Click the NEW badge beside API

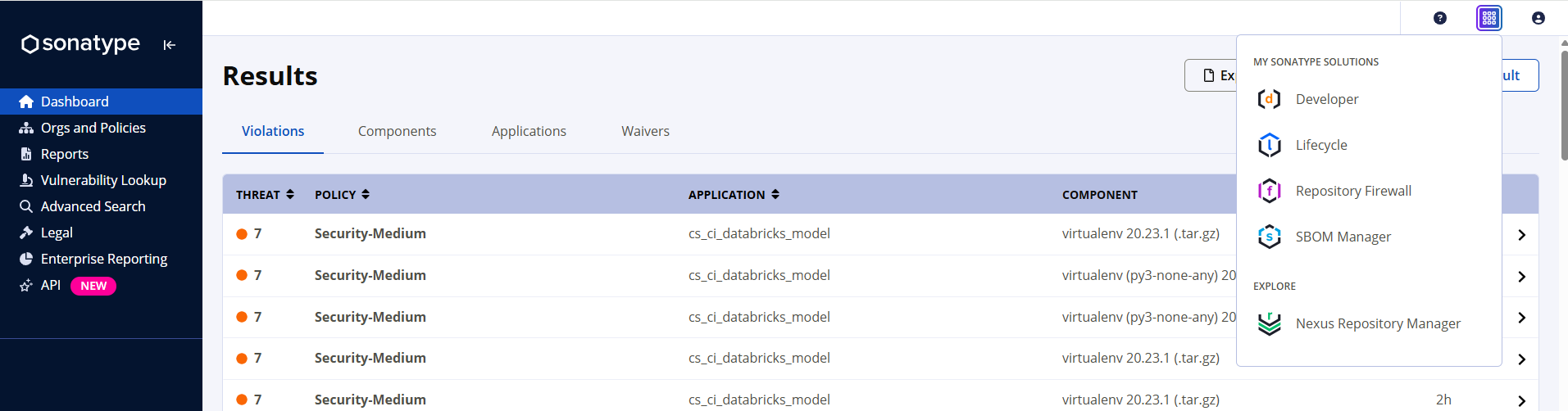(x=93, y=286)
